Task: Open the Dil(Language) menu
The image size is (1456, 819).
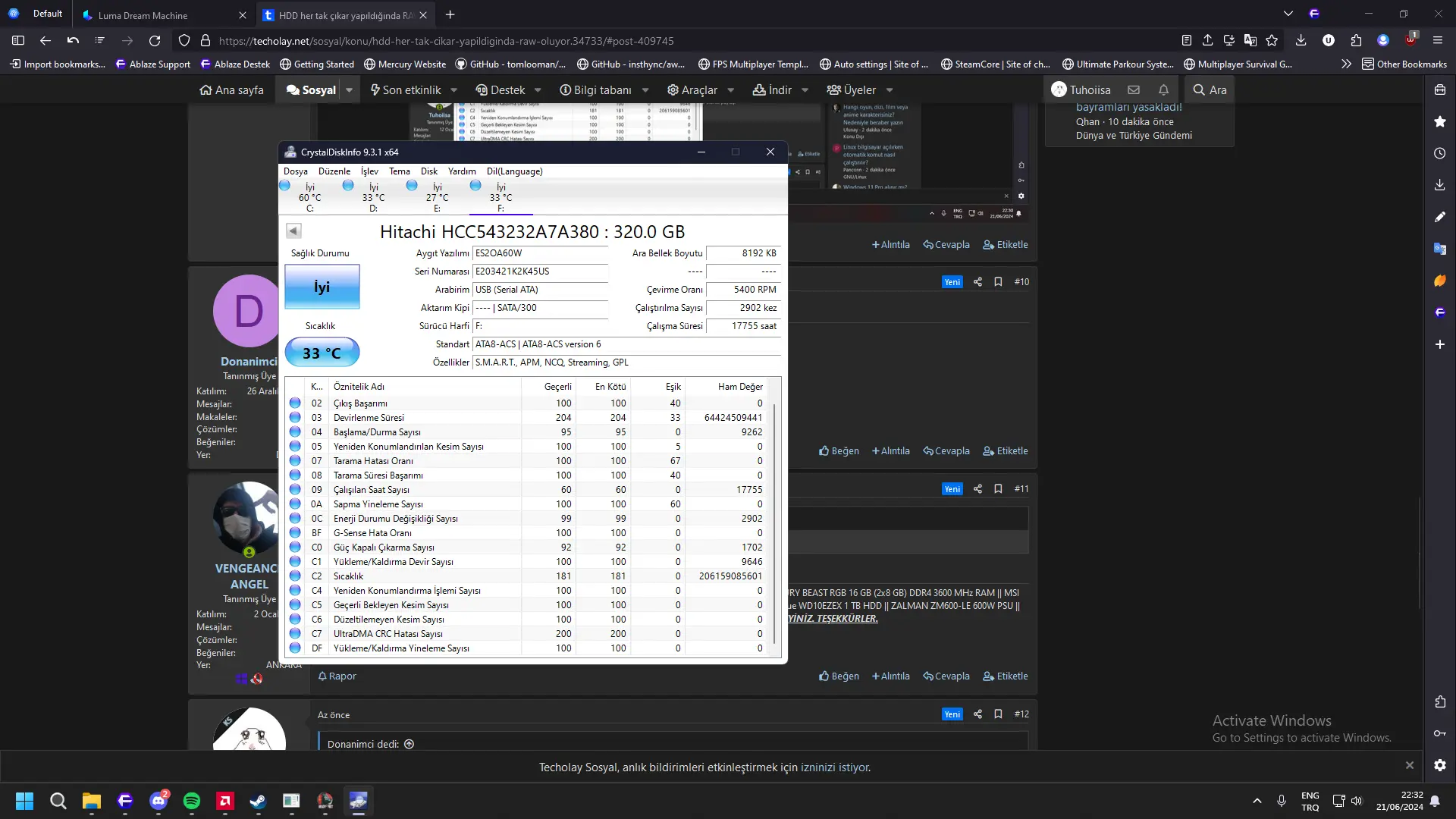Action: click(x=515, y=171)
